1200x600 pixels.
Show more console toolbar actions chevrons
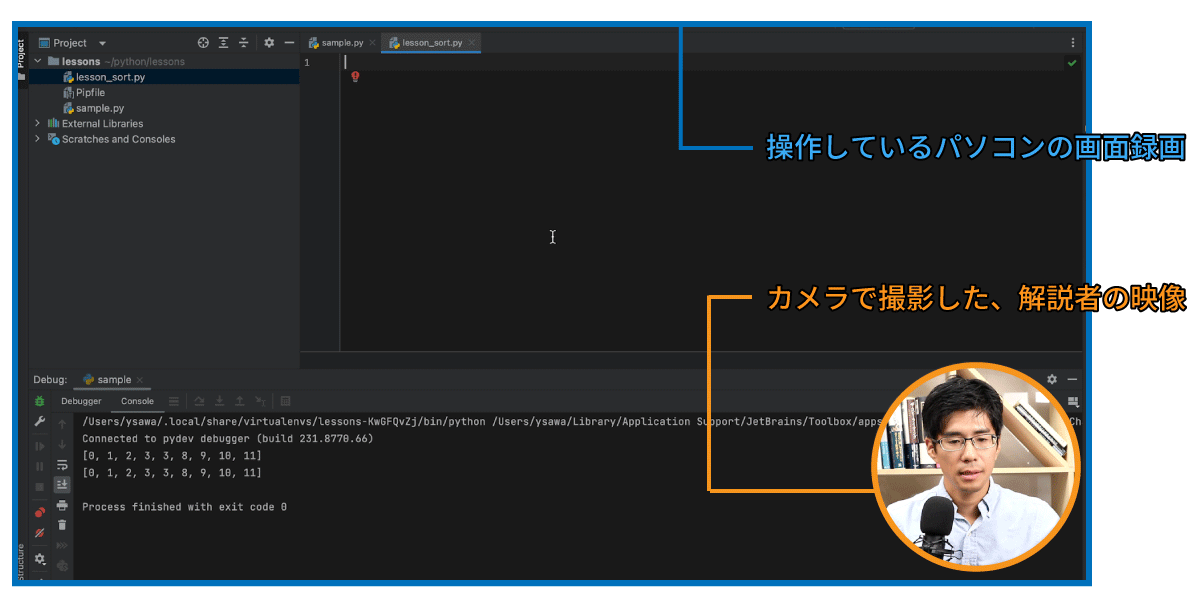click(62, 545)
